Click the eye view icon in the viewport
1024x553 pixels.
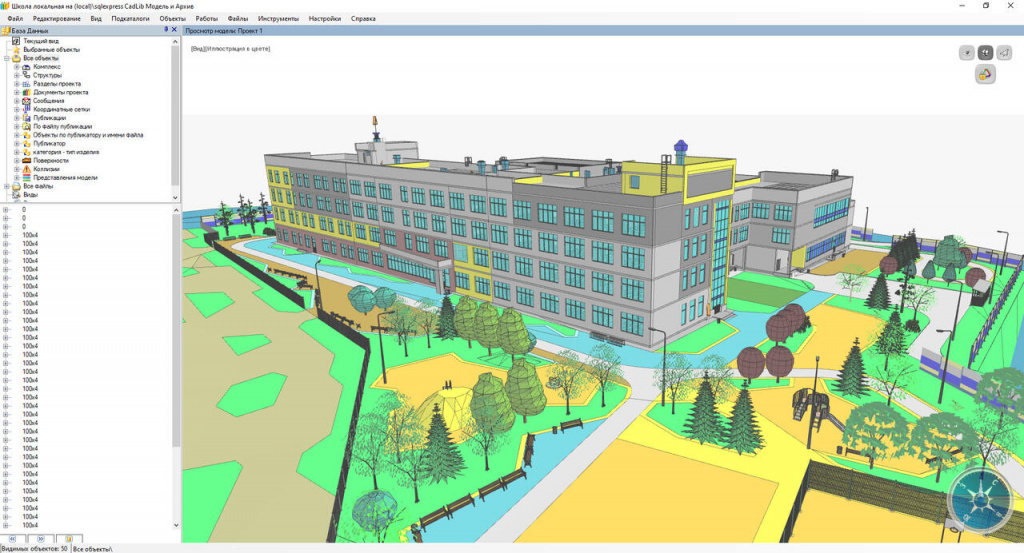tap(966, 52)
